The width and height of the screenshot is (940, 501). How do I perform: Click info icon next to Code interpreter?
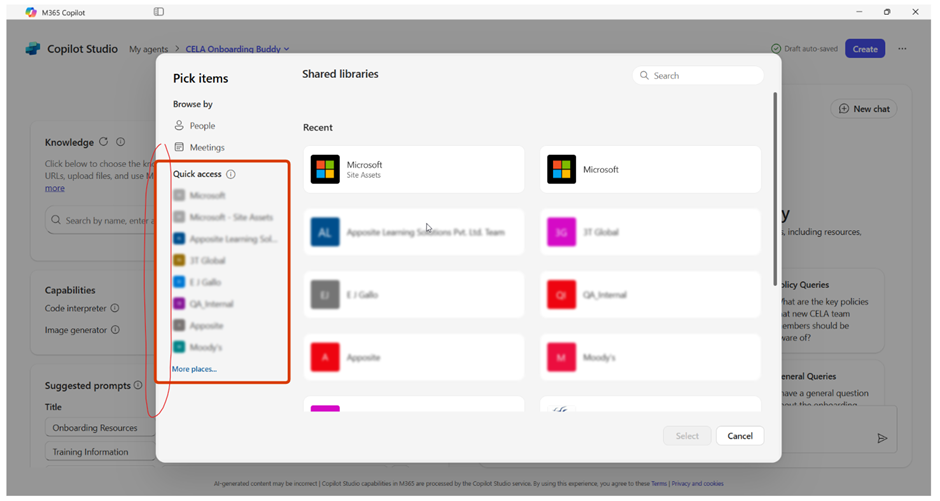point(115,308)
